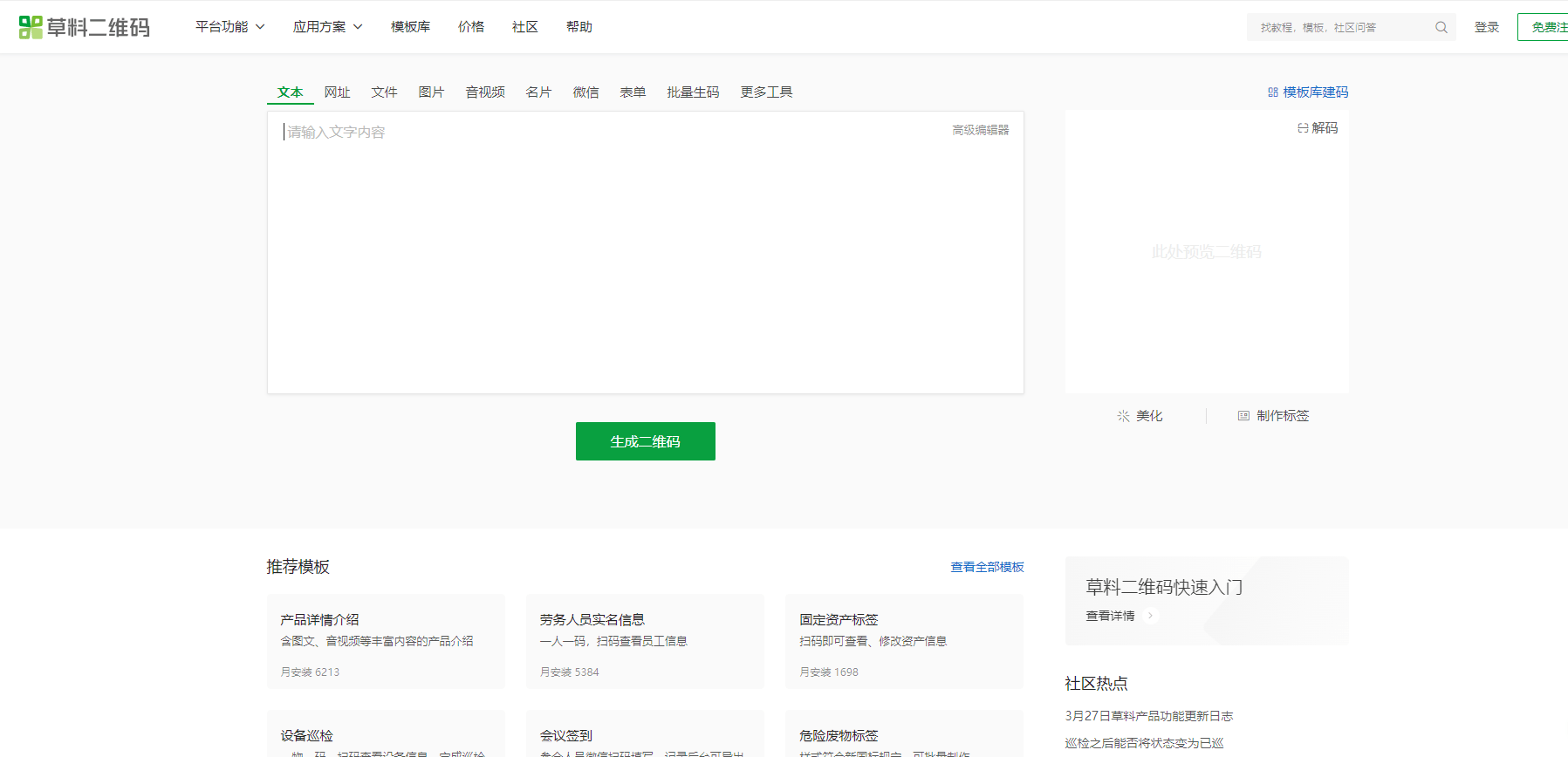Open 查看全部模板 link
1568x757 pixels.
click(987, 567)
